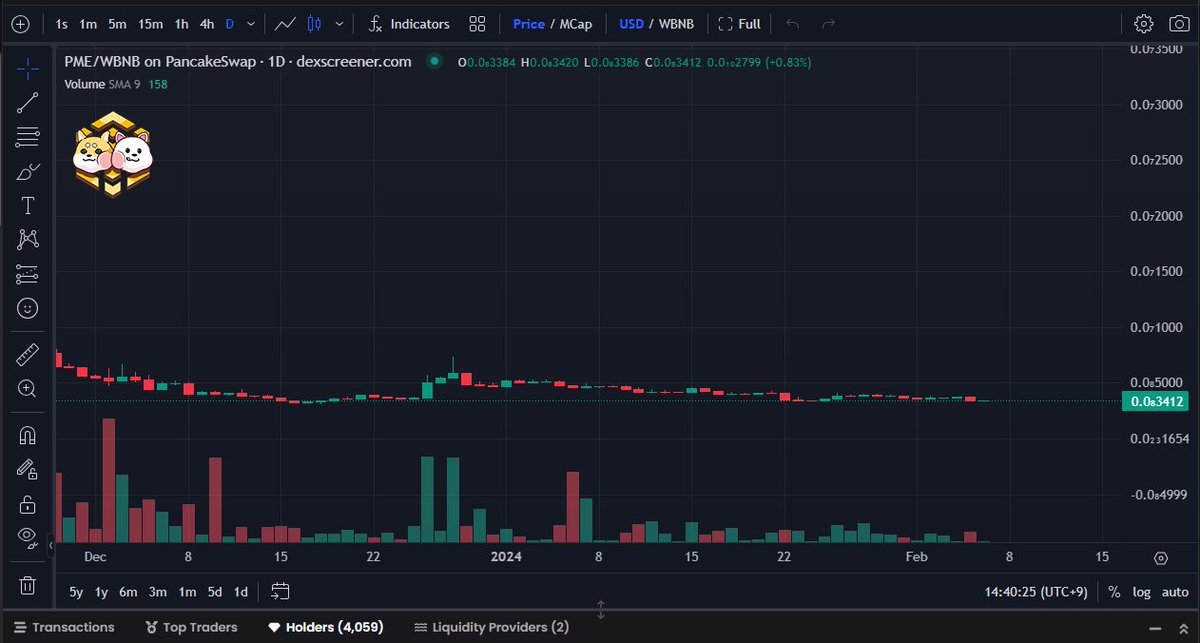Open the Transactions tab
1200x643 pixels.
[x=64, y=627]
